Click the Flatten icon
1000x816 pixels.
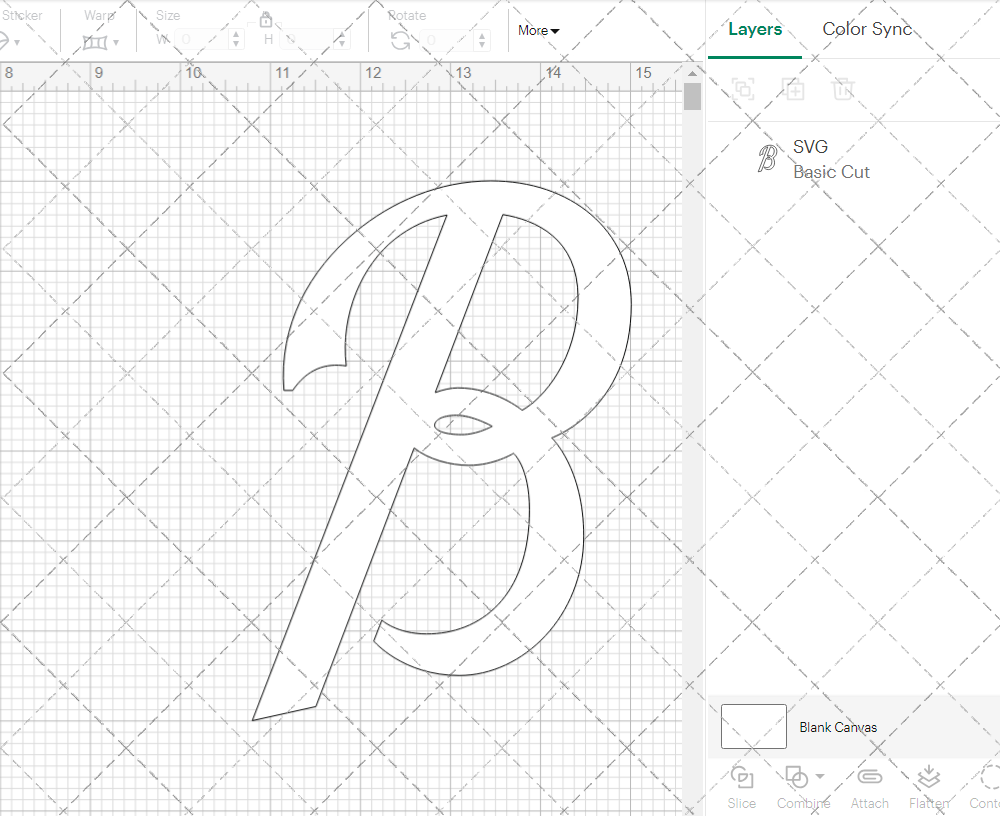[x=928, y=778]
